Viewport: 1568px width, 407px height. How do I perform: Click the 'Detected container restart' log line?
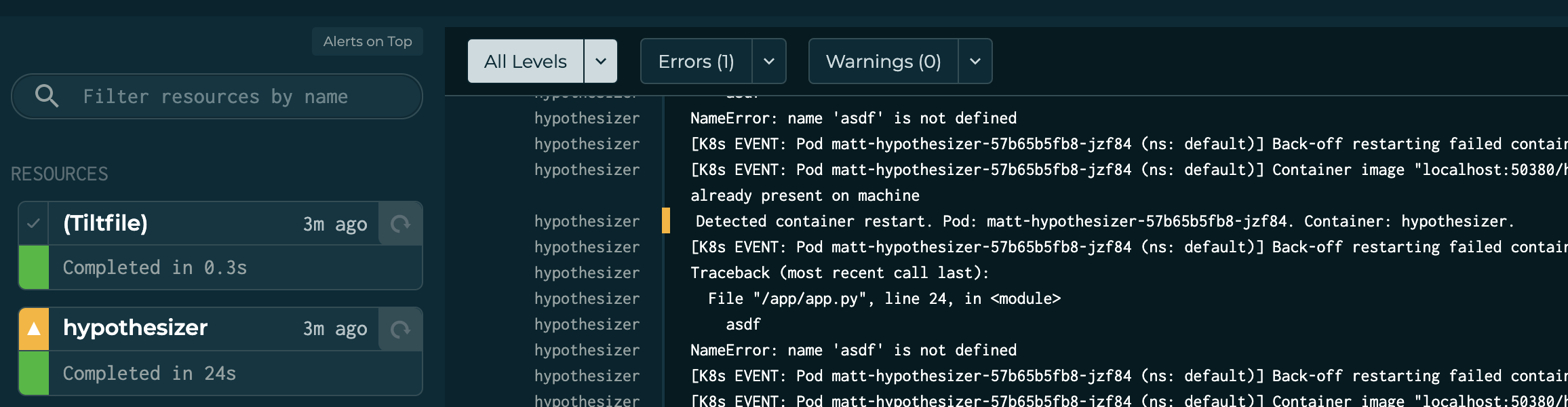pyautogui.click(x=1105, y=221)
